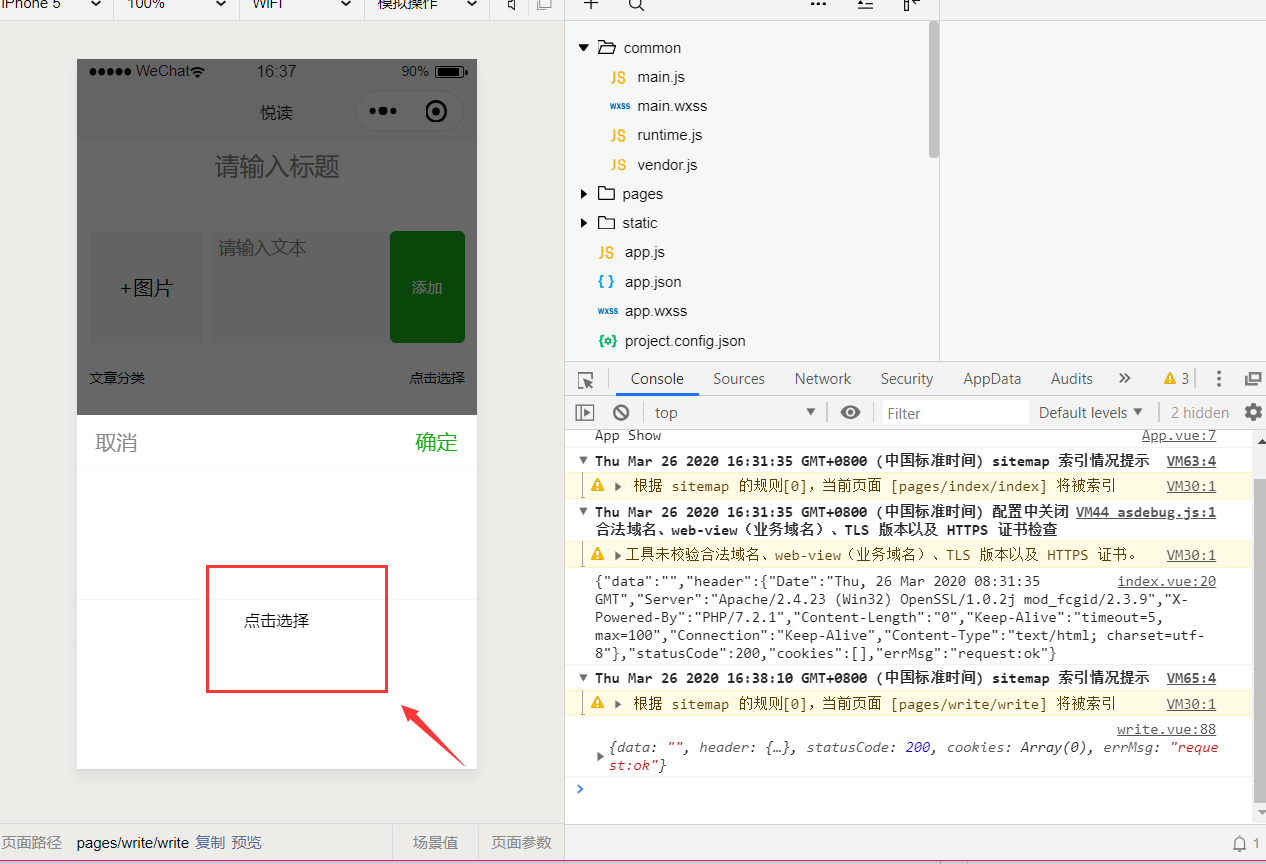Viewport: 1266px width, 864px height.
Task: Open runtime.js in file tree
Action: pyautogui.click(x=669, y=135)
